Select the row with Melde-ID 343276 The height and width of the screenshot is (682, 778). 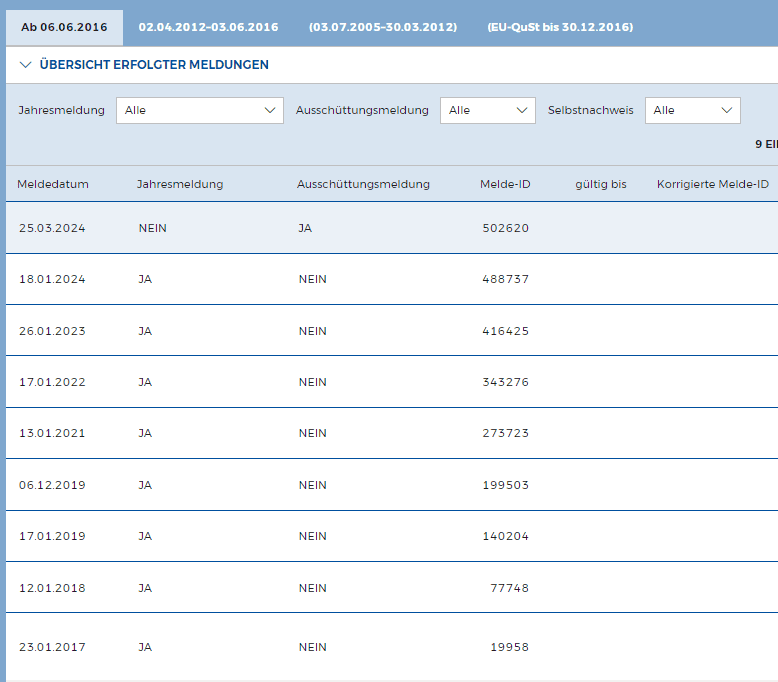(505, 382)
